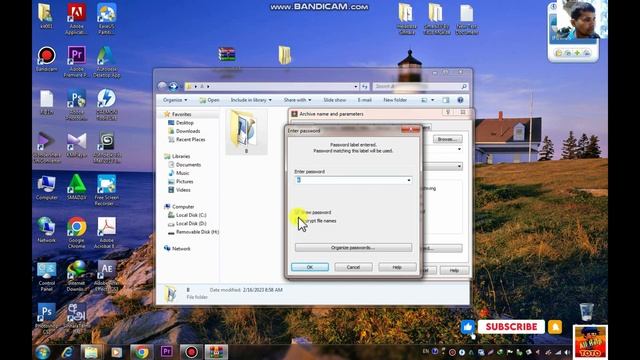Expand Explorer address bar history dropdown
640x360 pixels.
(356, 87)
